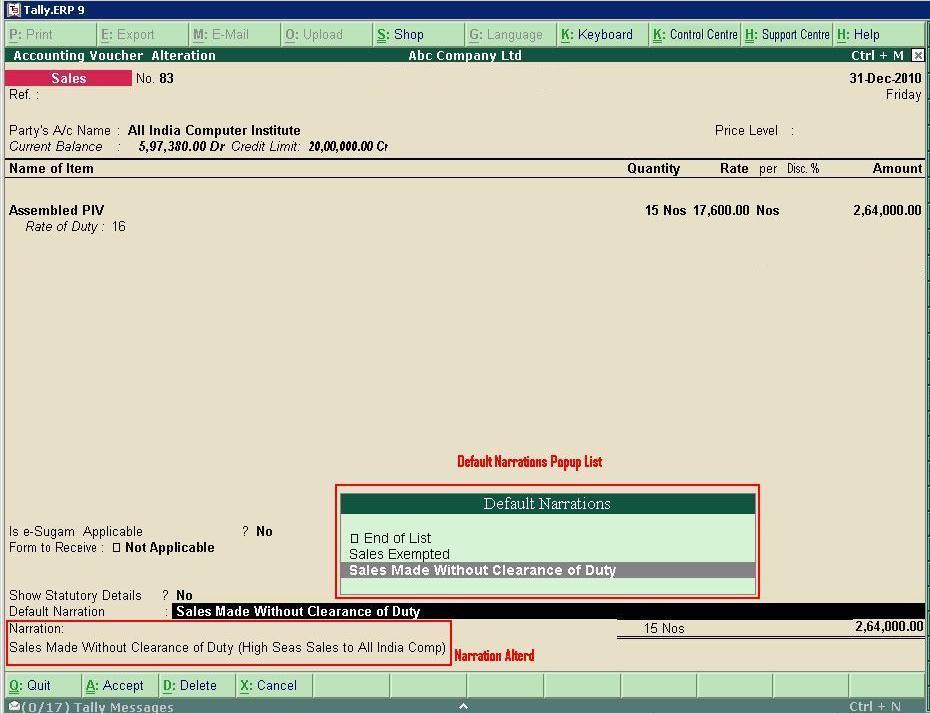Click the Tally.ERP title bar icon
Screen dimensions: 930x714
(x=11, y=9)
